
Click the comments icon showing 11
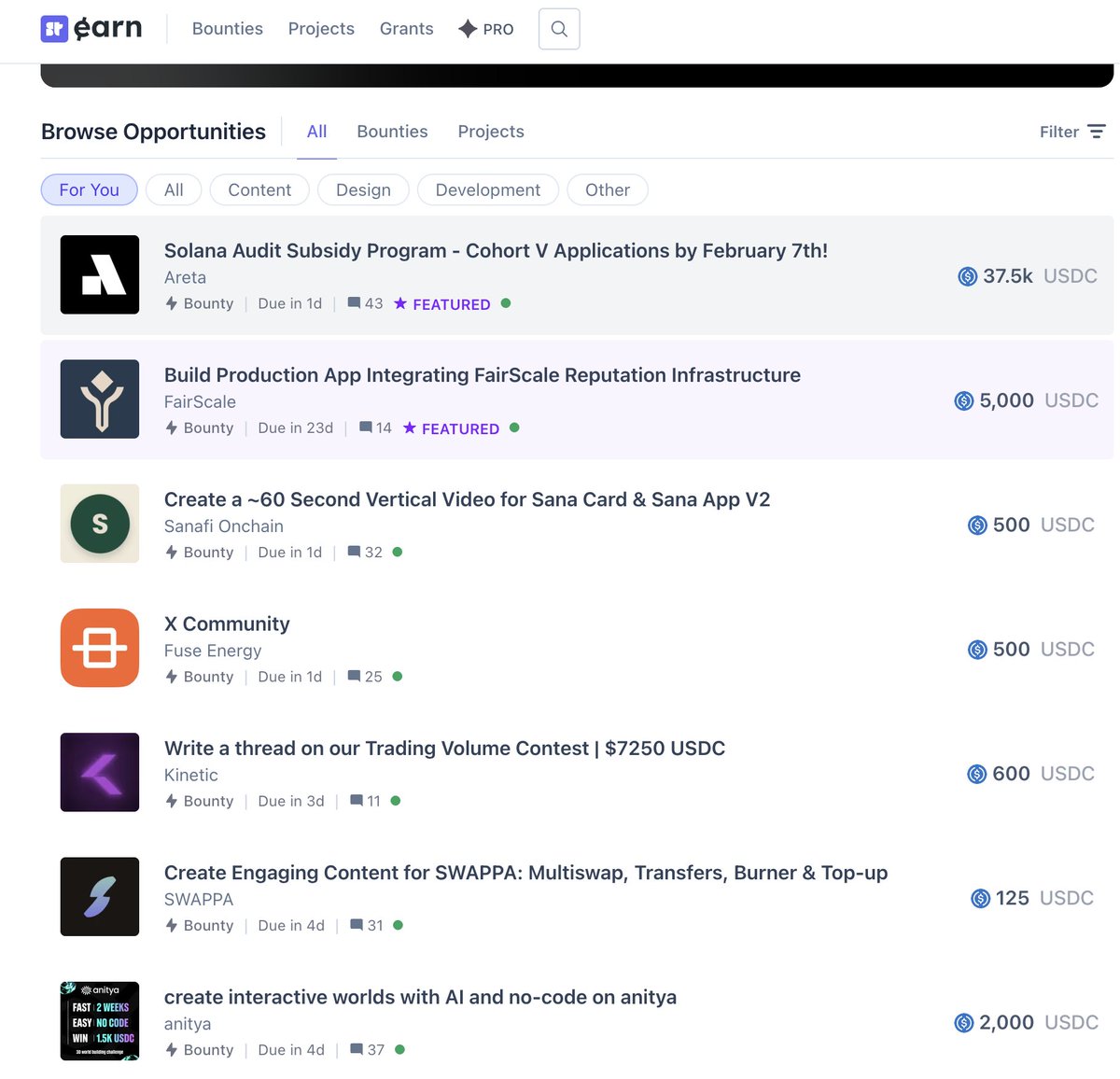pyautogui.click(x=357, y=801)
